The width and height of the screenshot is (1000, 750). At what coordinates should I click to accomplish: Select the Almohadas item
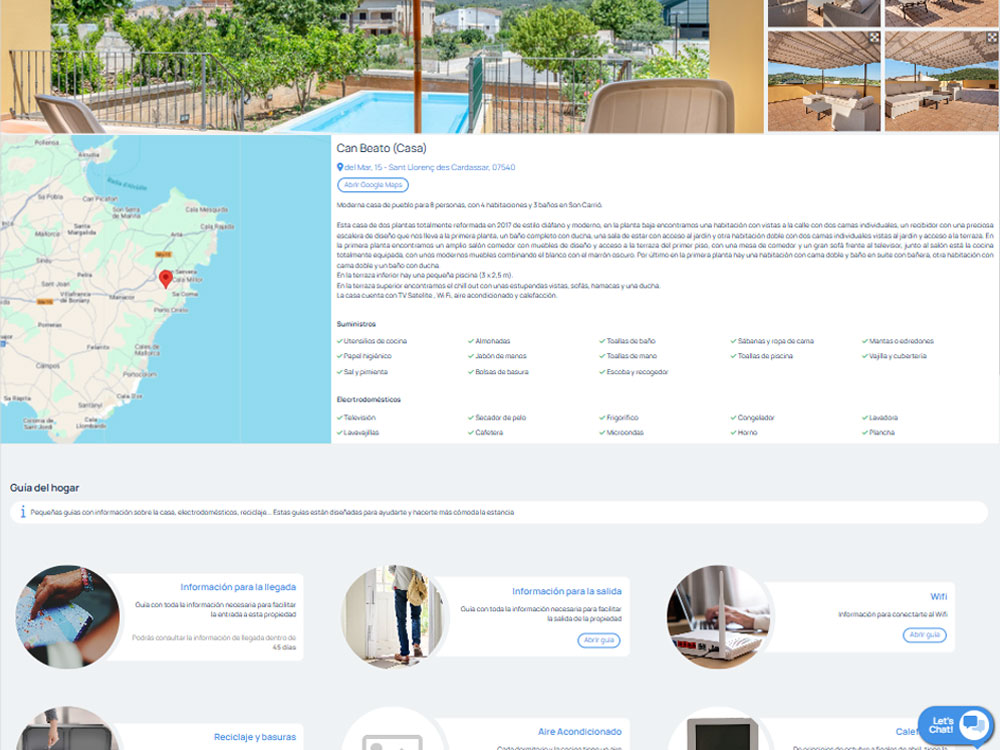coord(489,341)
